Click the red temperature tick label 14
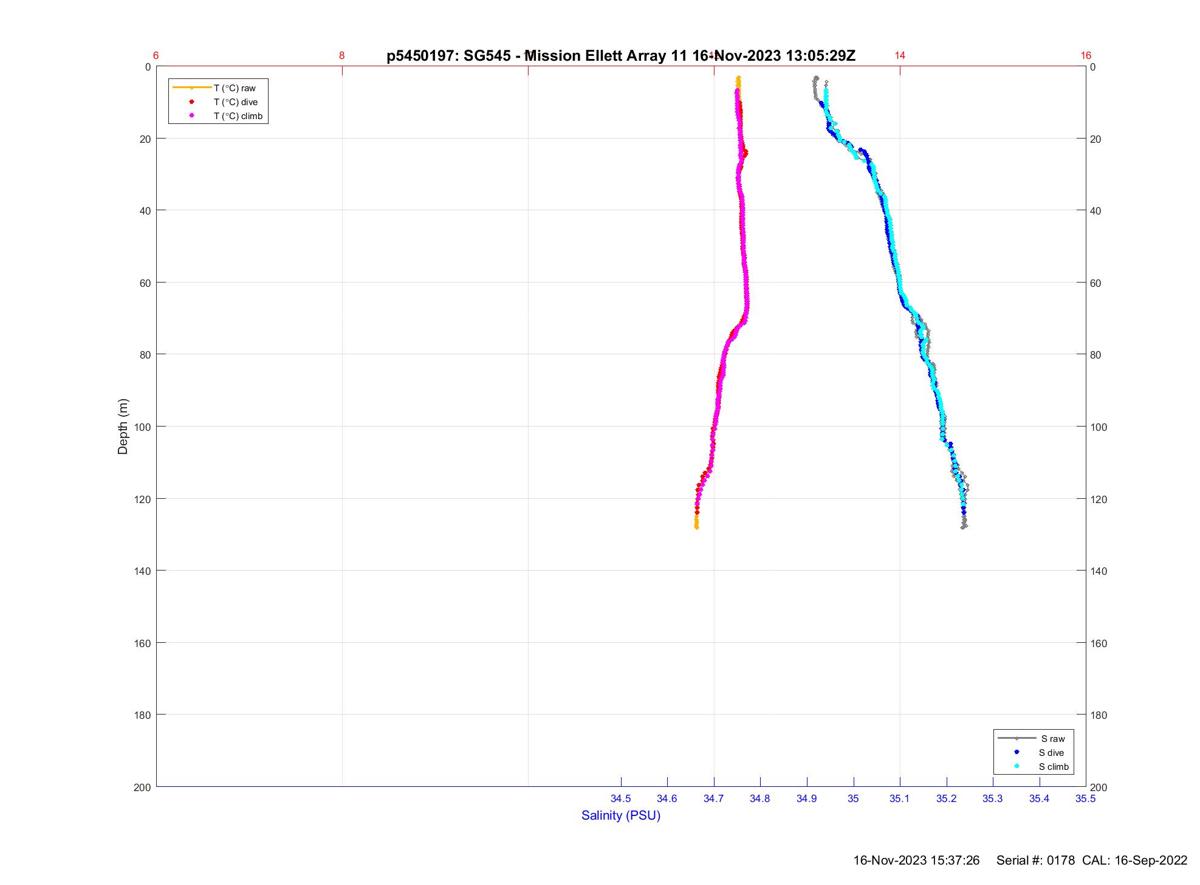 [900, 56]
